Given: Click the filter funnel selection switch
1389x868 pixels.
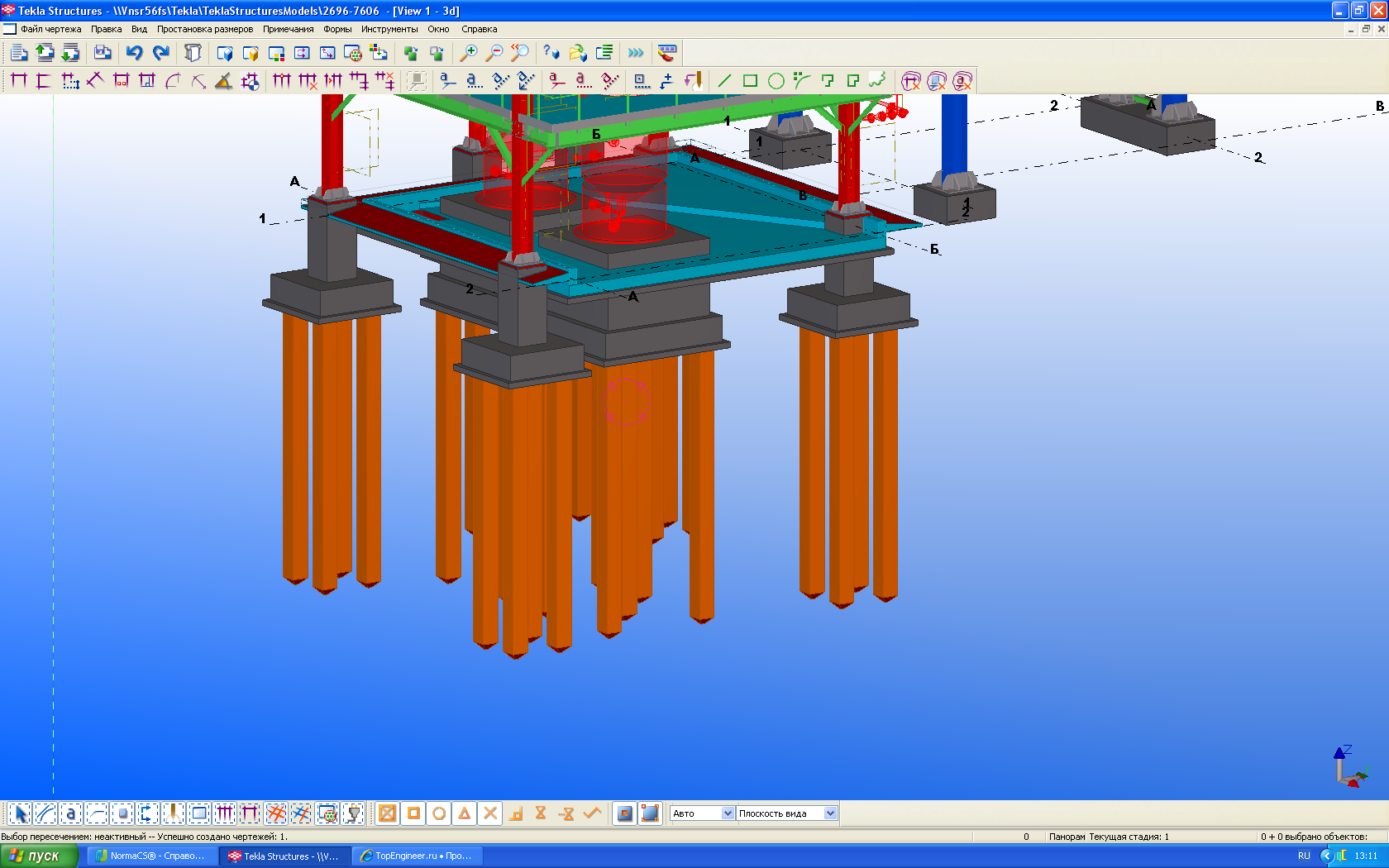Looking at the screenshot, I should [354, 813].
